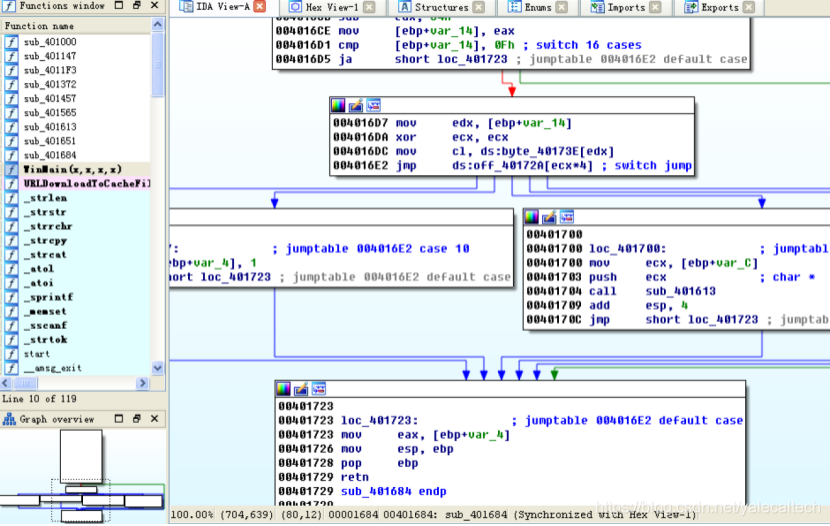
Task: Float the Graph overview panel
Action: pos(137,419)
